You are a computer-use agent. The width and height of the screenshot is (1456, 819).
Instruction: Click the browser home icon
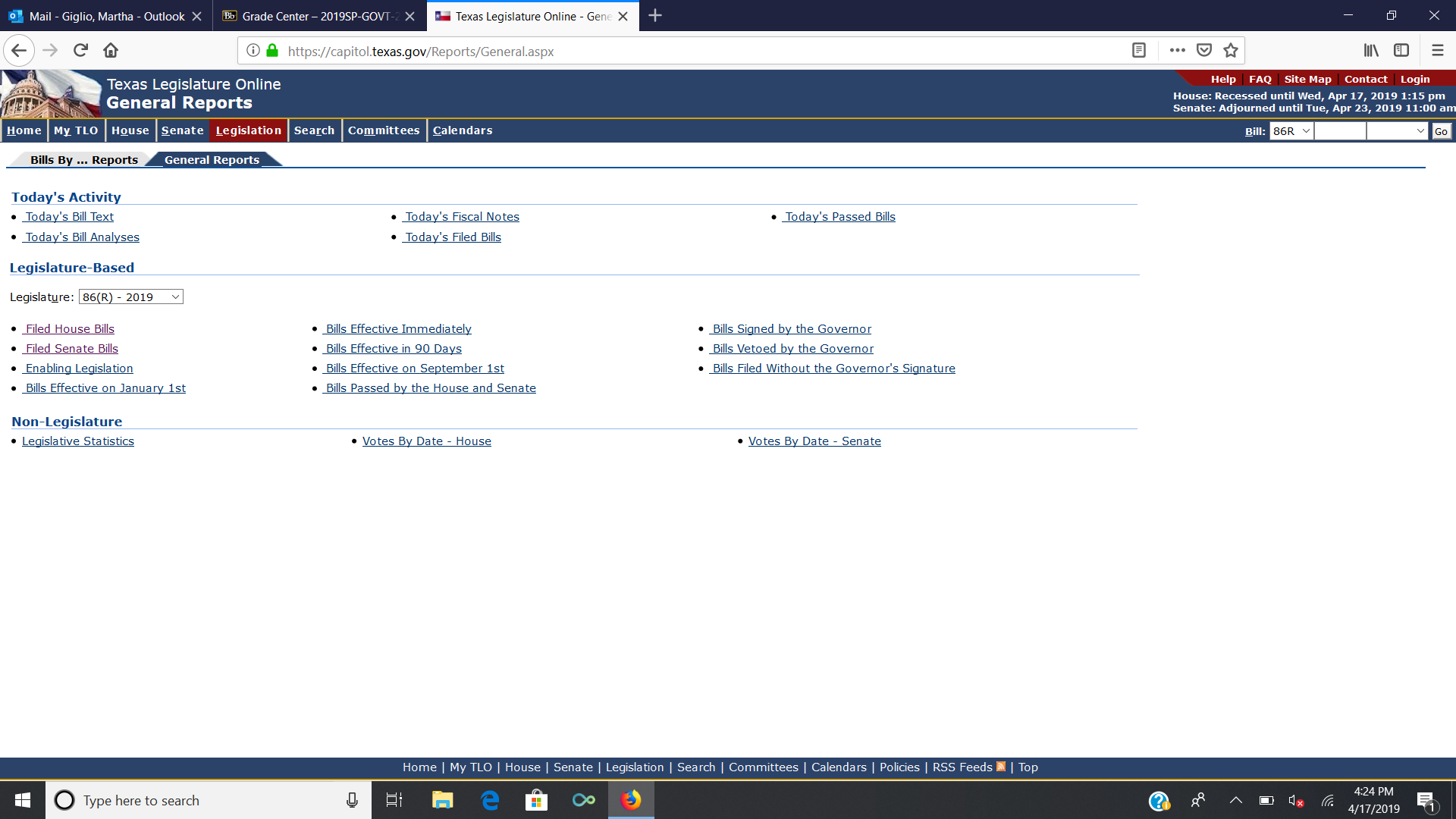tap(111, 50)
